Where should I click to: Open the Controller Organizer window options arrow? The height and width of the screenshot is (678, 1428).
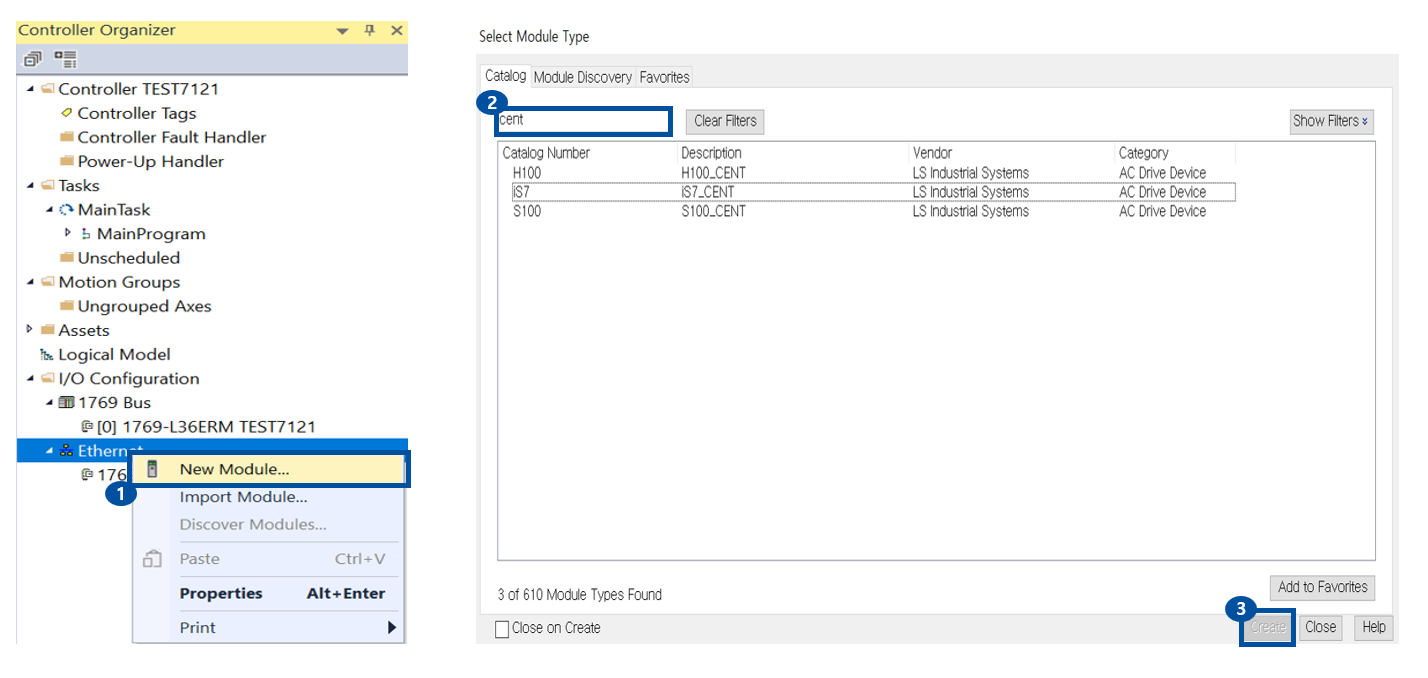pos(343,31)
